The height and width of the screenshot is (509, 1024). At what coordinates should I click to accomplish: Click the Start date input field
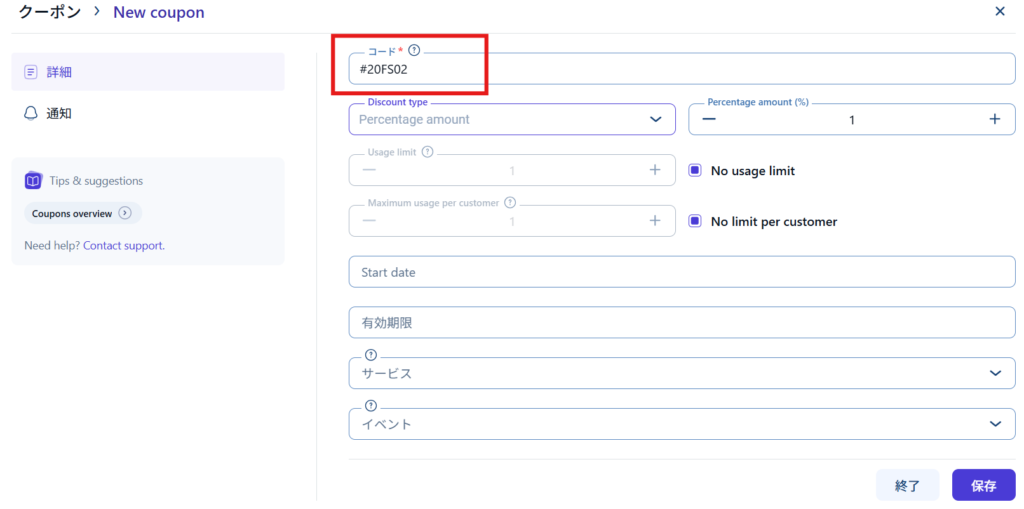pos(680,272)
